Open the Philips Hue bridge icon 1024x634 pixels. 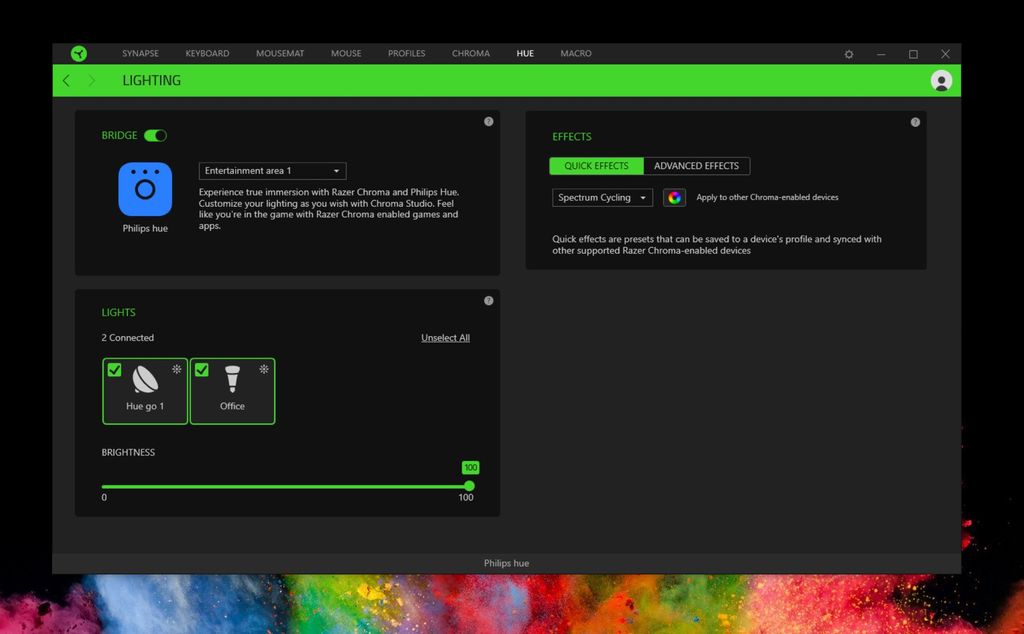tap(144, 192)
